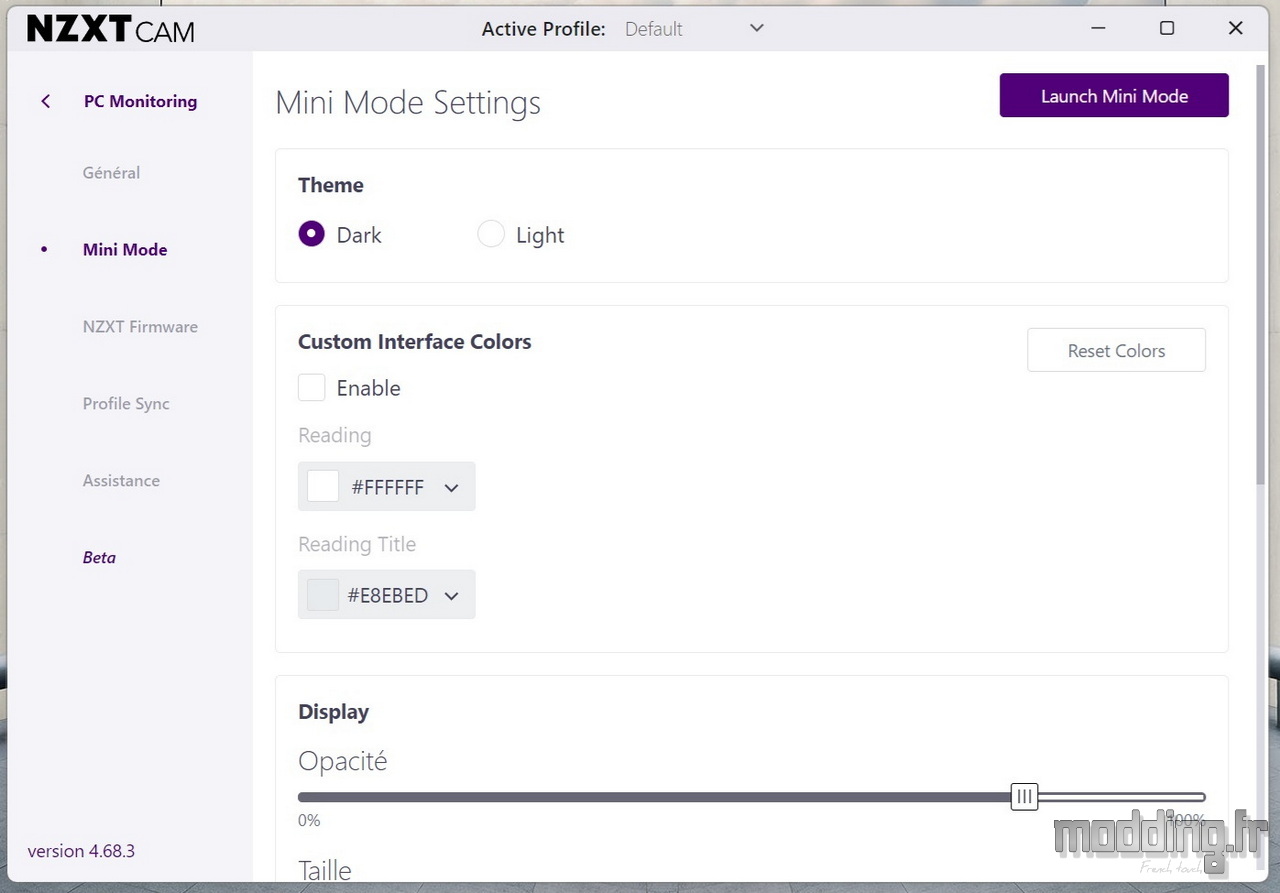
Task: Enable custom interface colors checkbox
Action: [x=312, y=388]
